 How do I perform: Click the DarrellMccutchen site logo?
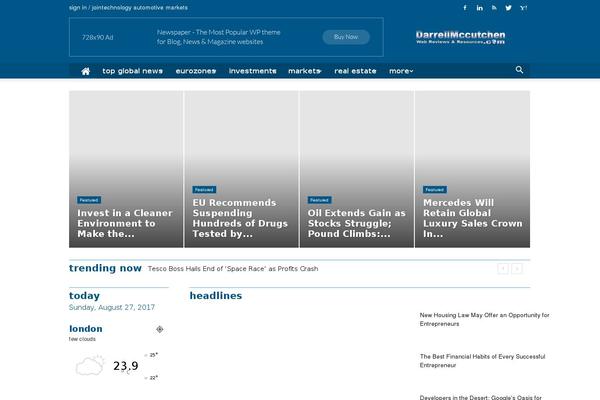pos(460,38)
